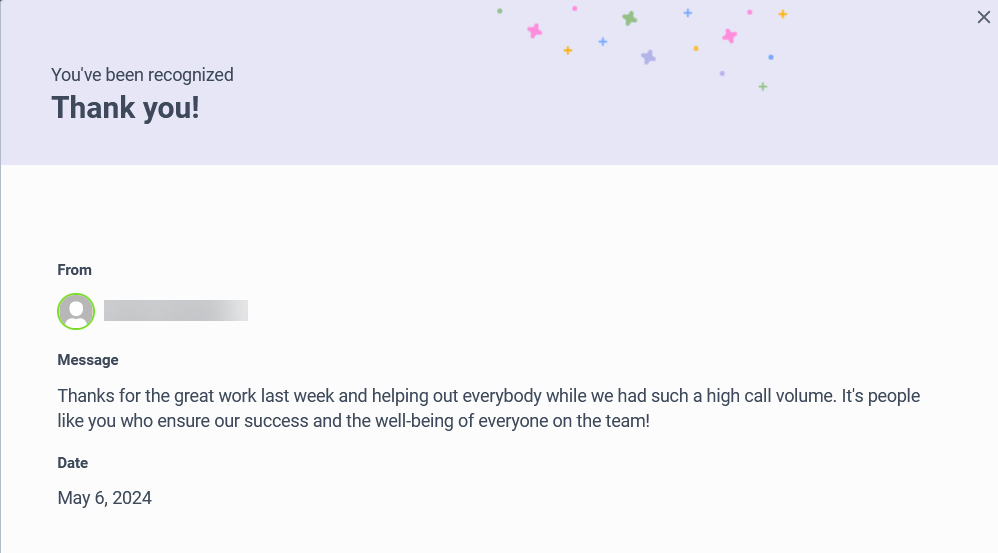The image size is (998, 553).
Task: Close the recognition dialog with the X
Action: coord(983,17)
